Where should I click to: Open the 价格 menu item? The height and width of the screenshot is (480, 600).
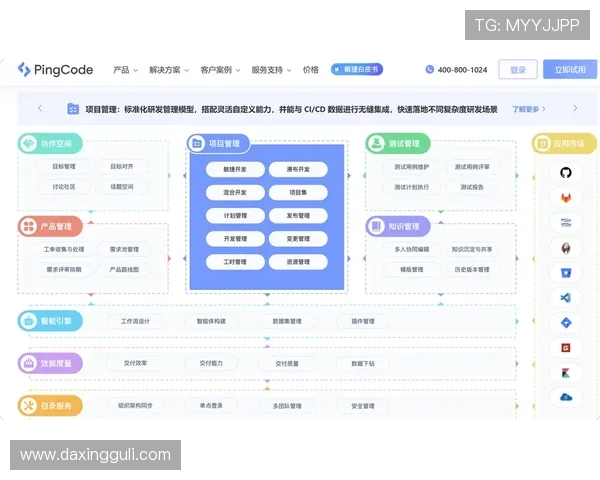pos(310,70)
